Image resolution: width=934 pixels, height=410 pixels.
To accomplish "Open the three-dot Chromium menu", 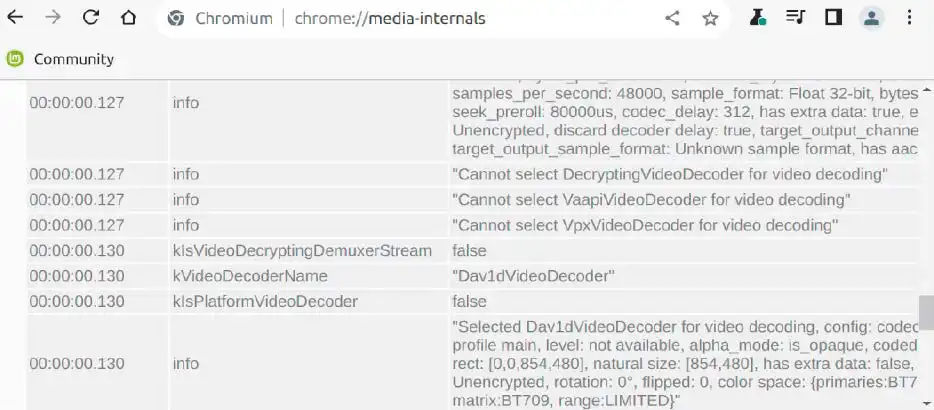I will point(908,18).
